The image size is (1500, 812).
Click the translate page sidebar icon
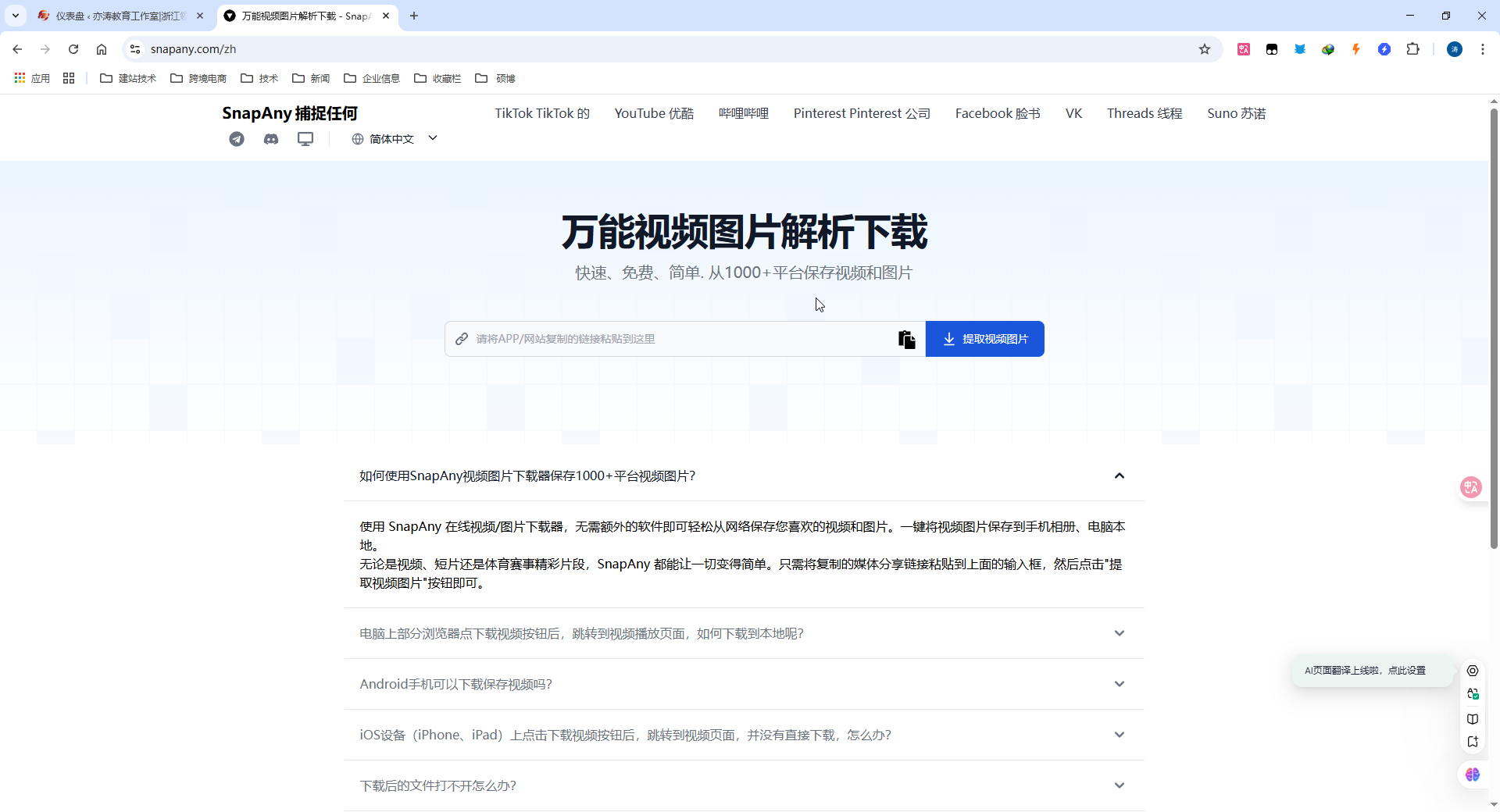click(1473, 694)
